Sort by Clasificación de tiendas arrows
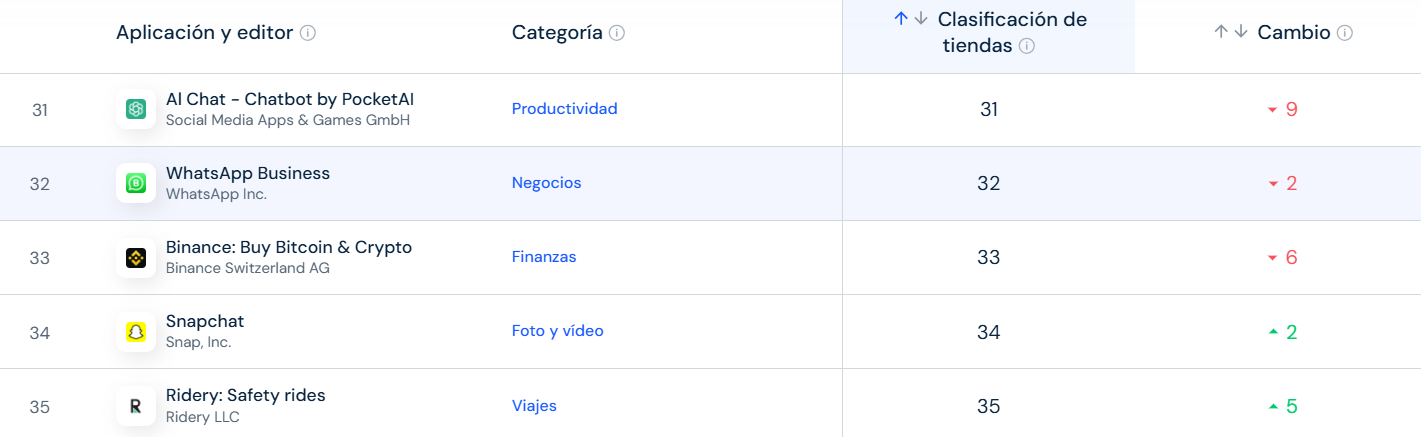Image resolution: width=1421 pixels, height=437 pixels. (911, 19)
